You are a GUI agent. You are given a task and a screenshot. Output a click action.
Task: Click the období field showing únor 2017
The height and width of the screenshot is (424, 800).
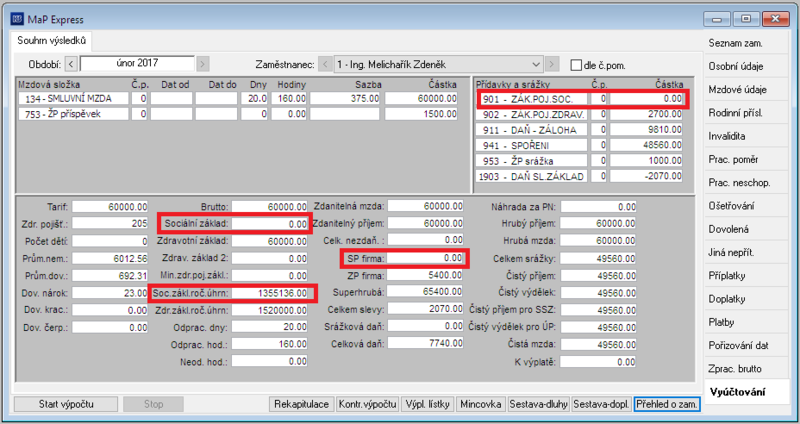[x=137, y=64]
